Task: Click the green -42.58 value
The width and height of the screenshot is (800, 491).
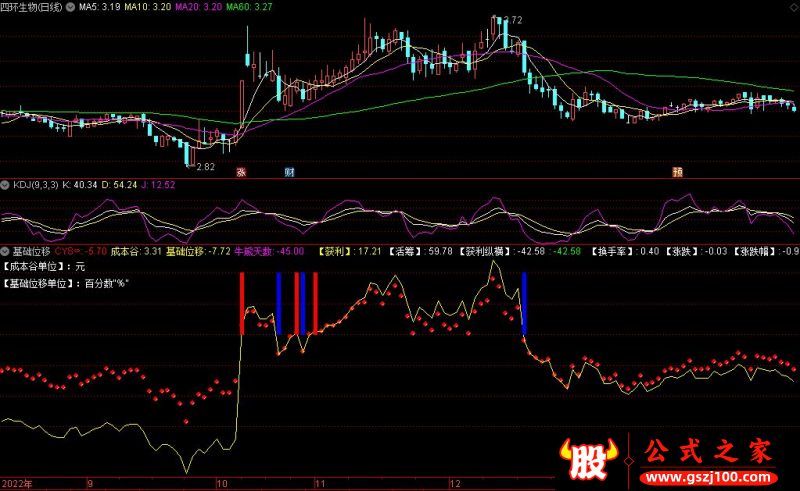Action: click(x=567, y=251)
